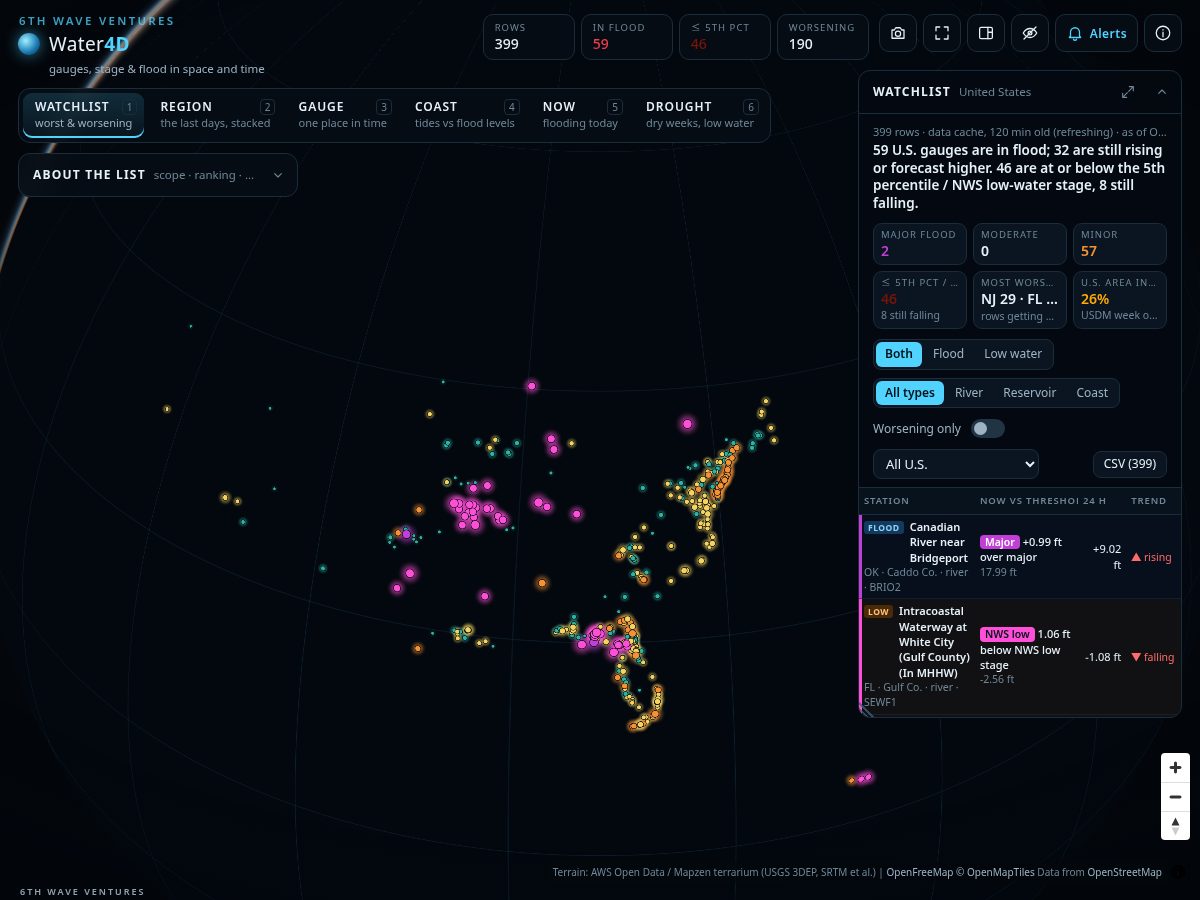Take a snapshot with the camera icon

[x=898, y=33]
